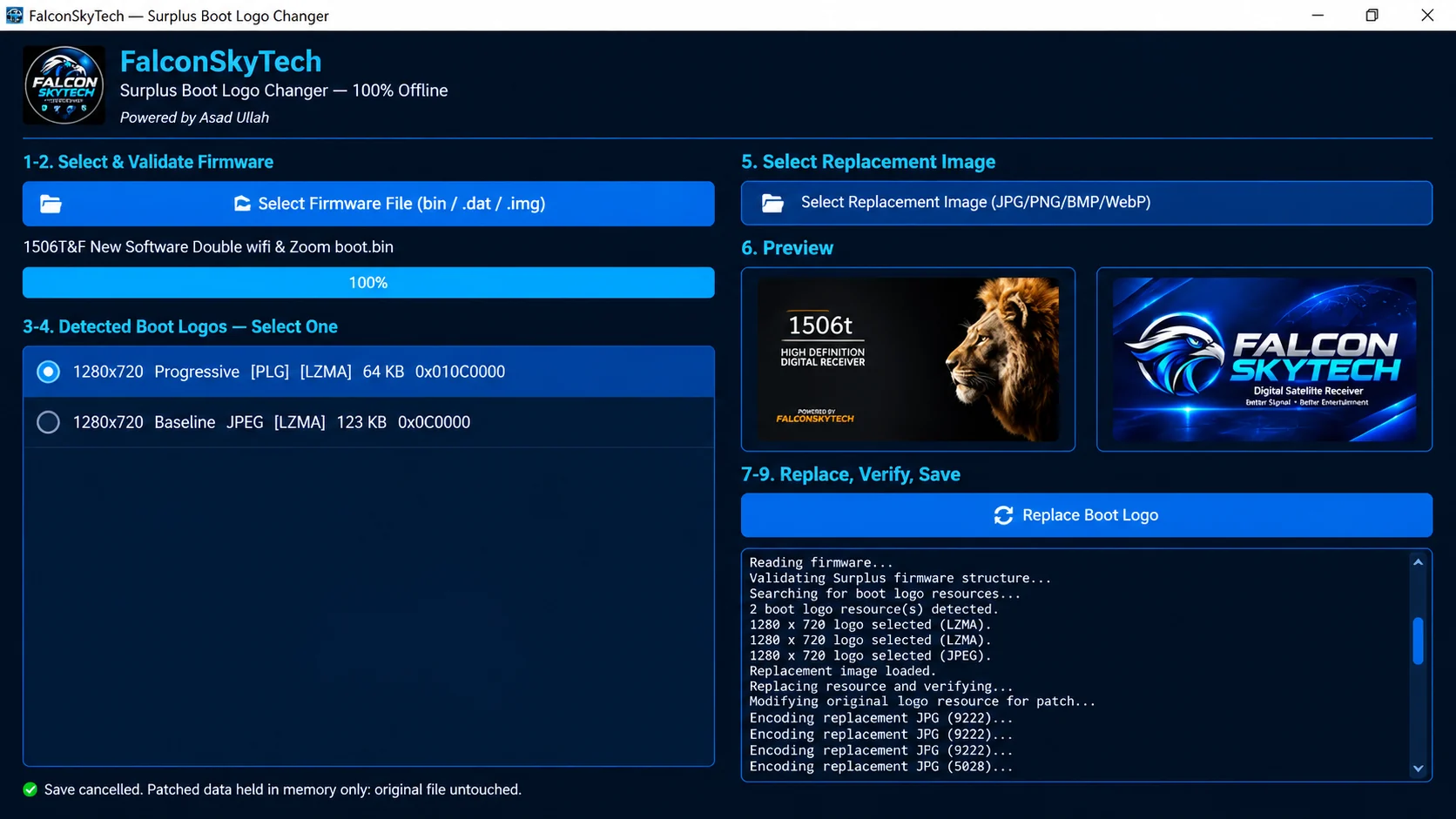
Task: Minimize the FalconSkyTech window
Action: pyautogui.click(x=1318, y=15)
